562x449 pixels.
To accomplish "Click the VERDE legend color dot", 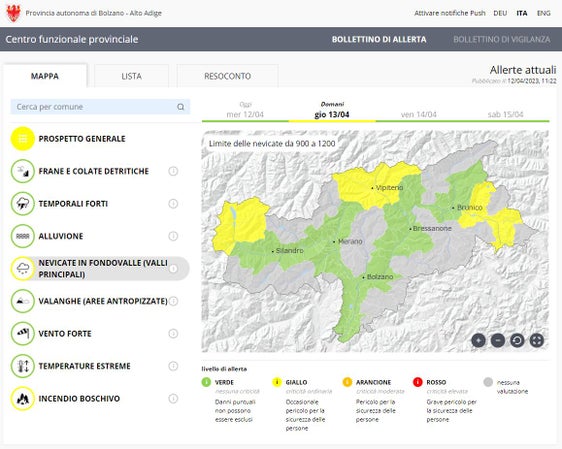I will pyautogui.click(x=206, y=382).
